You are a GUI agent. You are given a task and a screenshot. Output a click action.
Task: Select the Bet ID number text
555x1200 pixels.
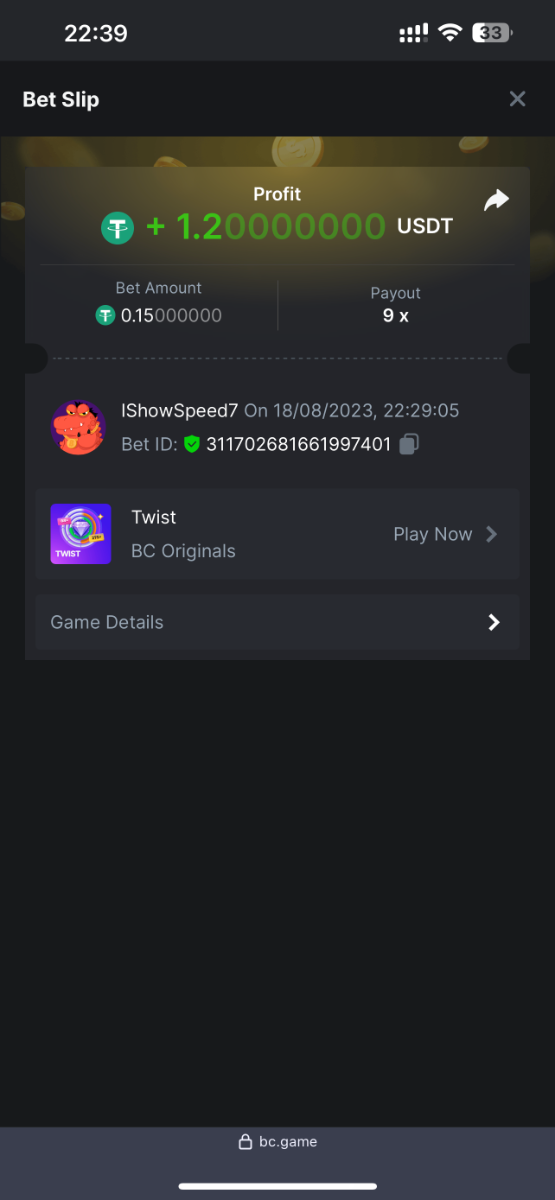coord(298,444)
